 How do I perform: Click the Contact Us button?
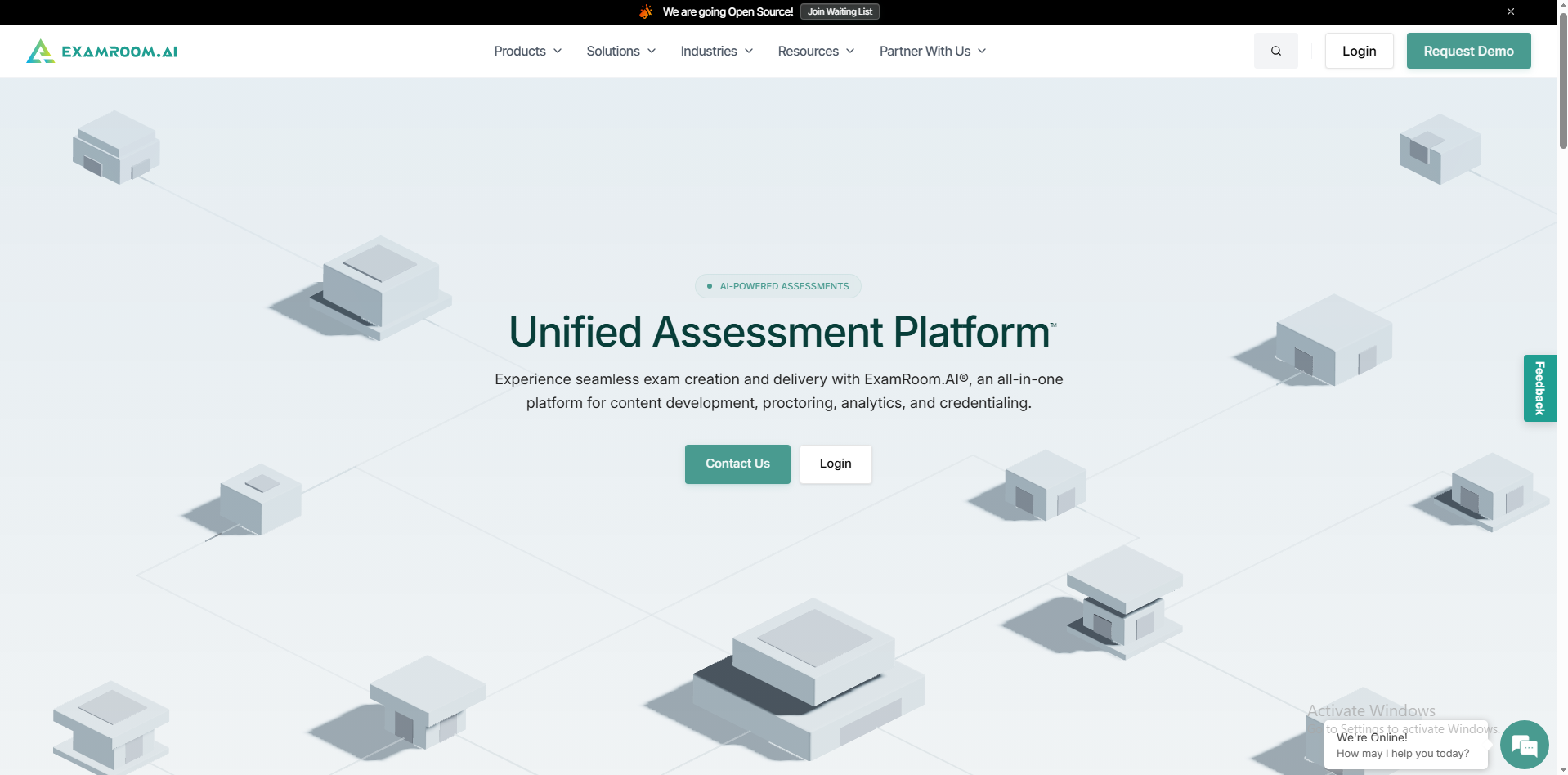(x=737, y=464)
